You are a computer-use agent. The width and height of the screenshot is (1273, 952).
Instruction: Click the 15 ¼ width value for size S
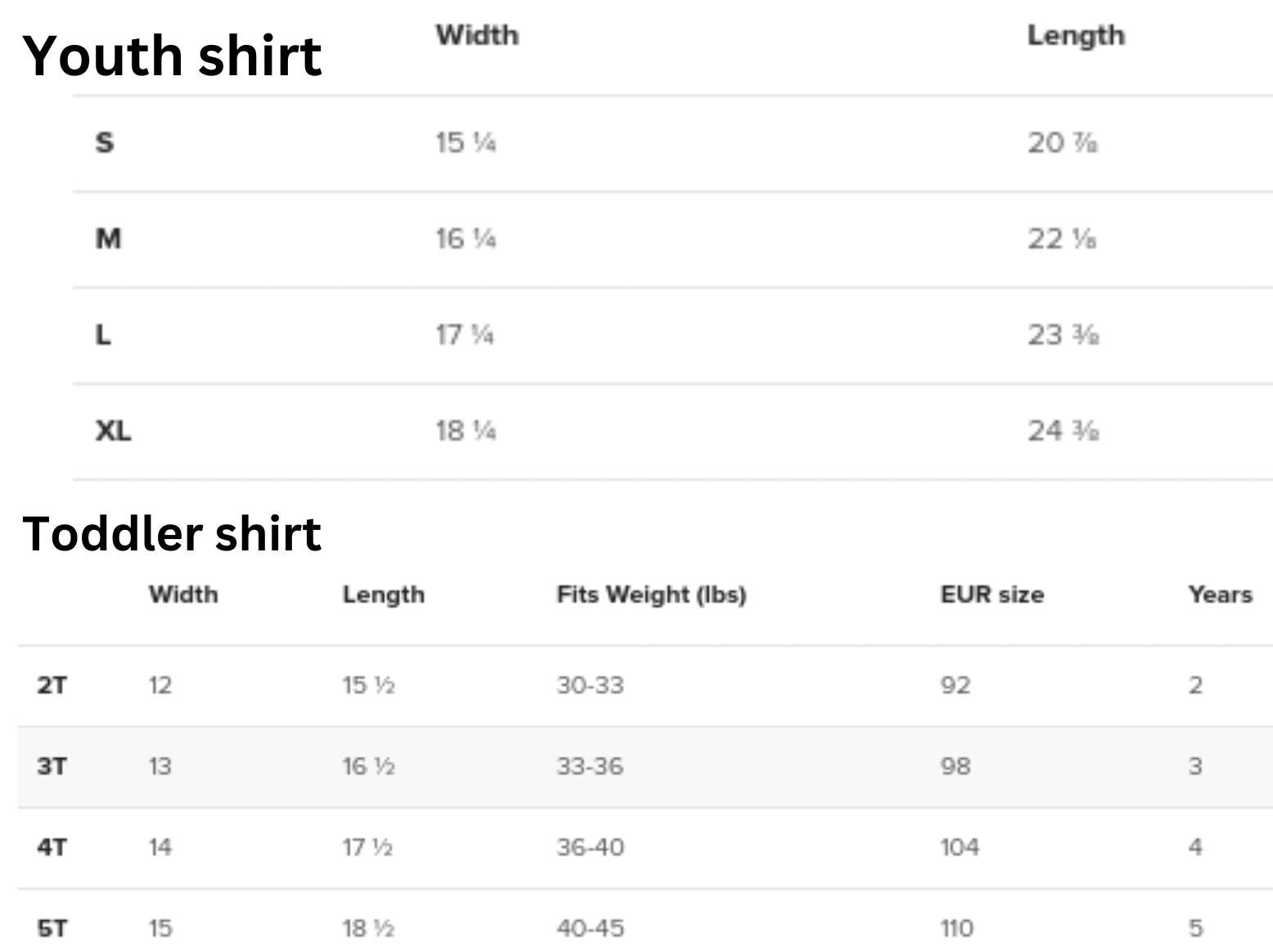[466, 143]
